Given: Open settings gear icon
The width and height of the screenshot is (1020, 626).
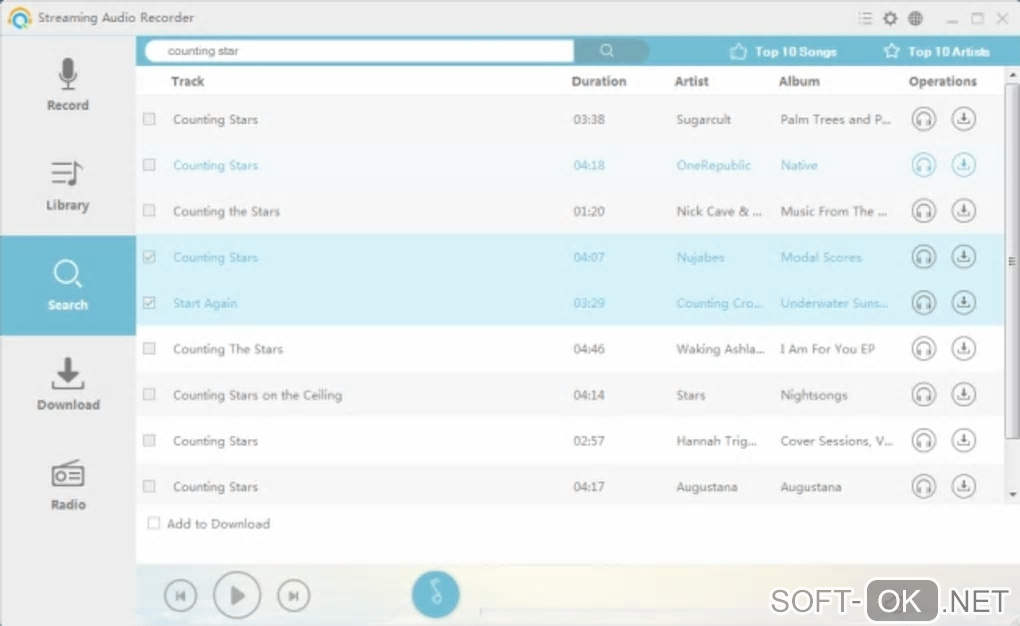Looking at the screenshot, I should [890, 18].
